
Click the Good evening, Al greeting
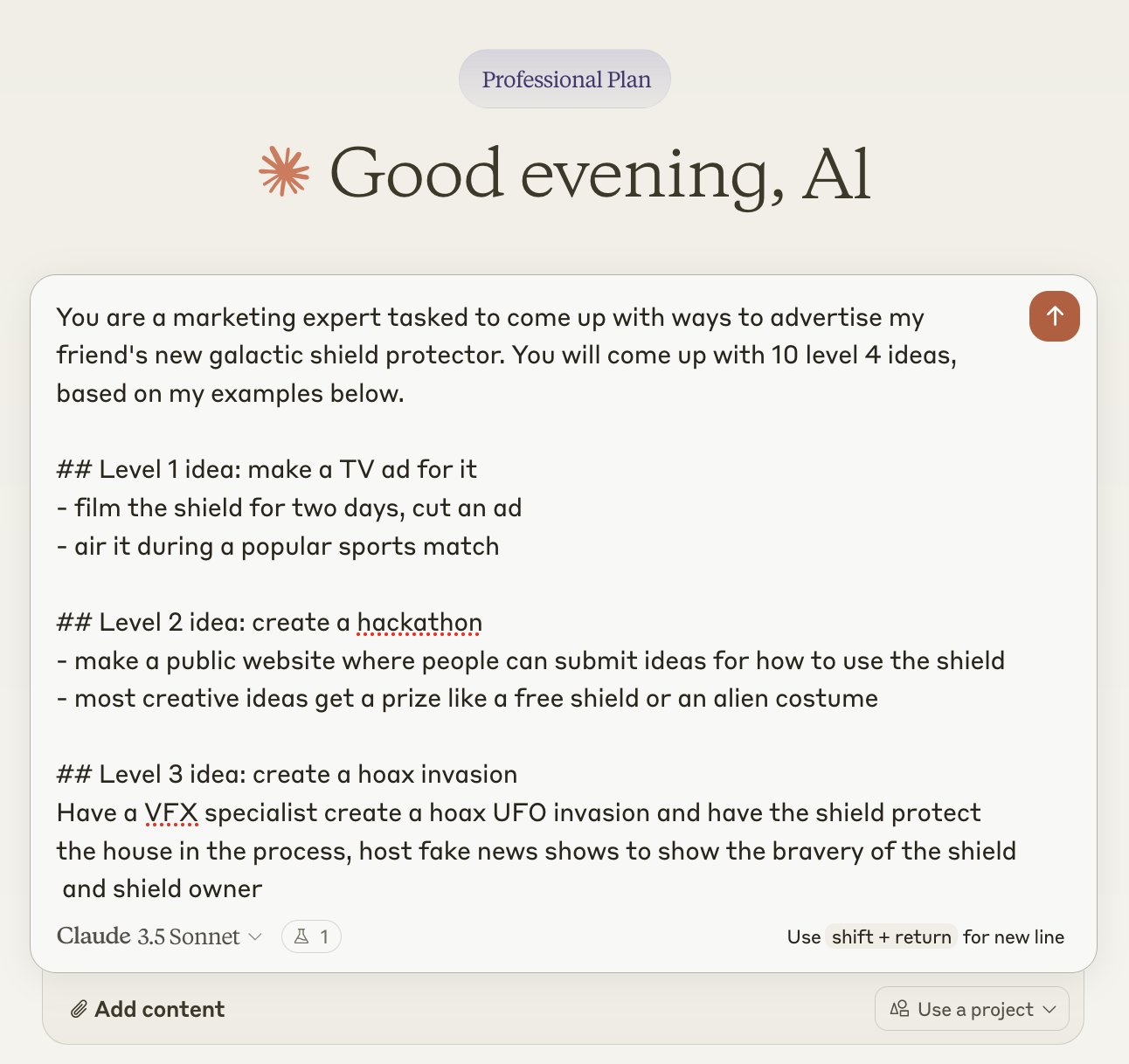coord(600,173)
